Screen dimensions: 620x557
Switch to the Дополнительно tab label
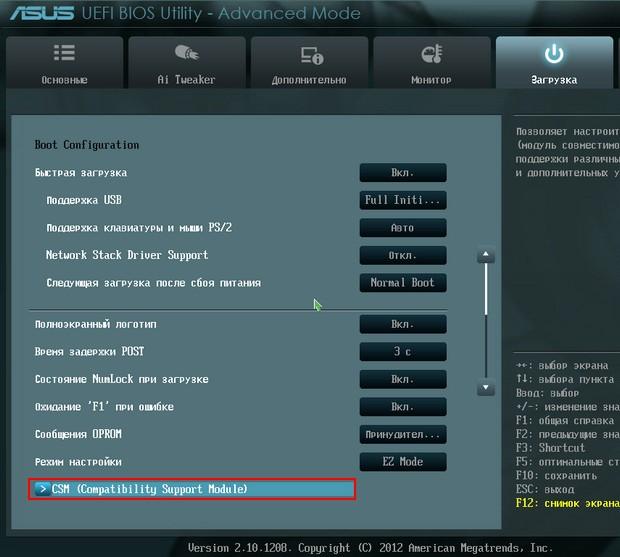pos(309,80)
